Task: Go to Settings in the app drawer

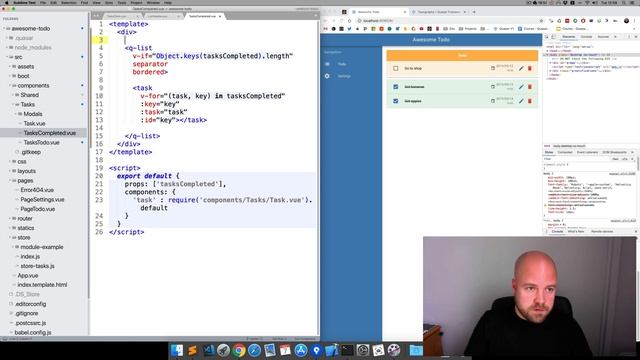Action: tap(344, 76)
